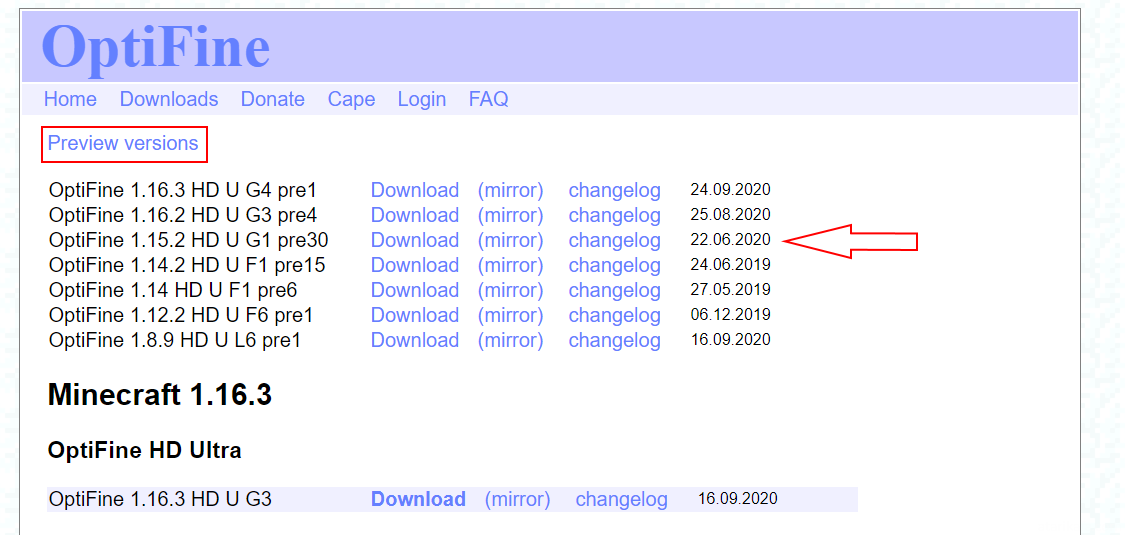The width and height of the screenshot is (1125, 535).
Task: View changelog for release 1.16.3 HD U G3
Action: [x=621, y=499]
